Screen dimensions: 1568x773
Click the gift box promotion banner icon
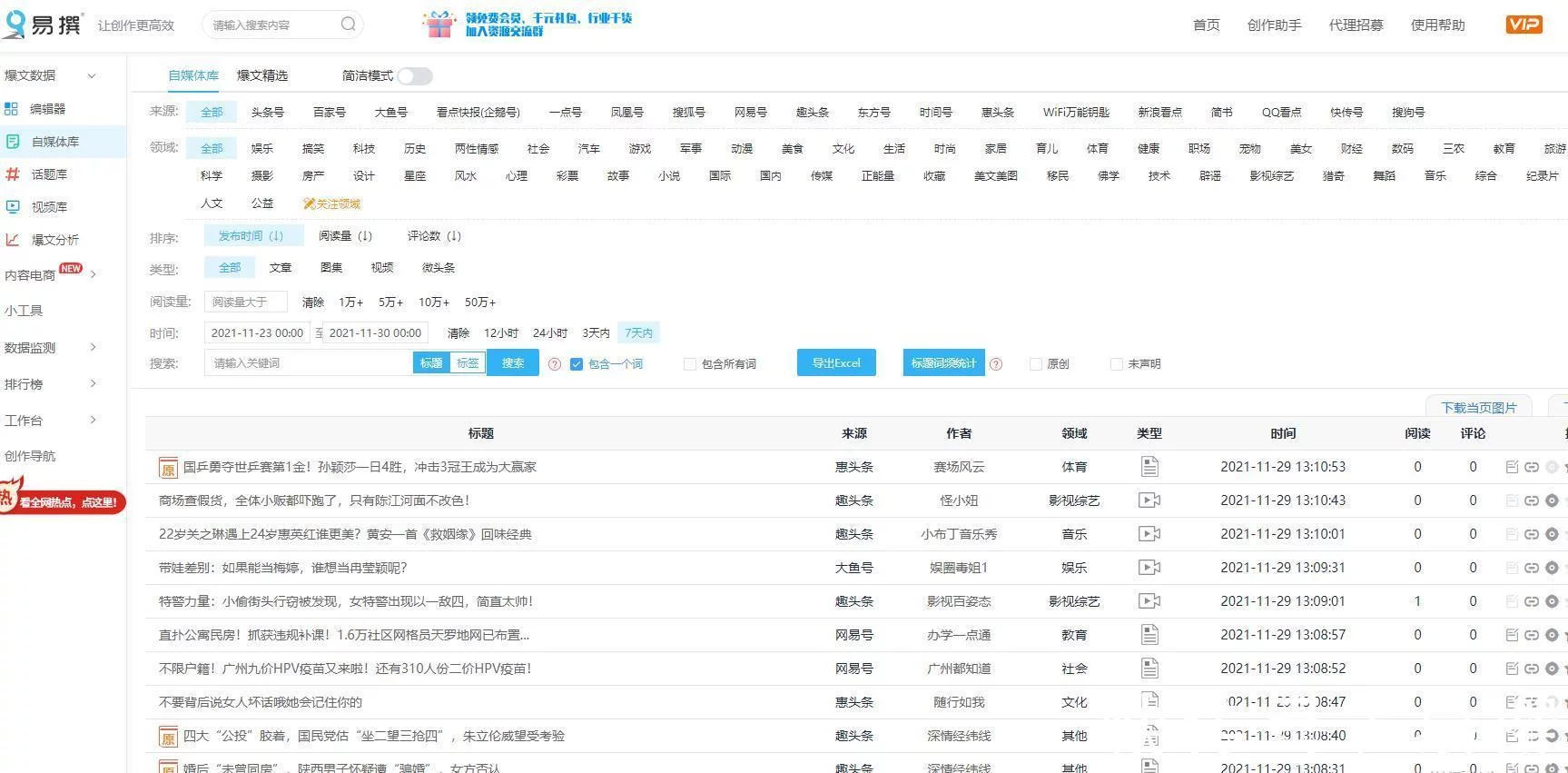[x=439, y=25]
